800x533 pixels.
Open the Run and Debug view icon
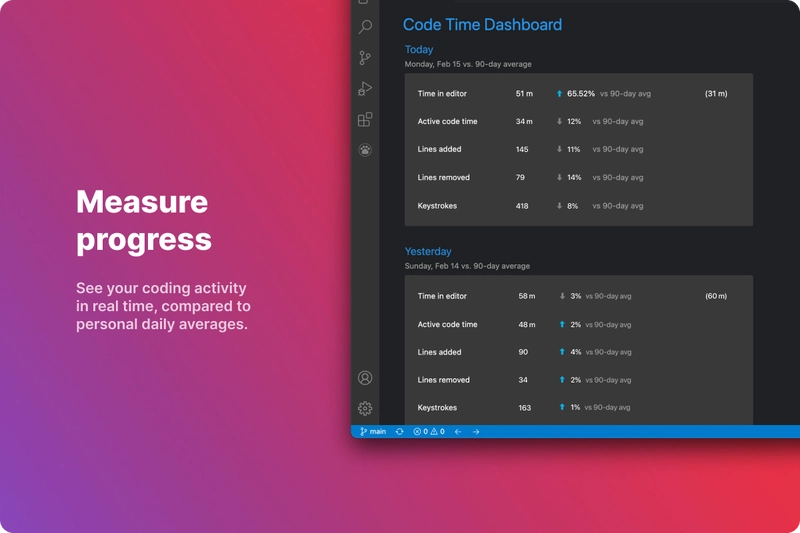[365, 89]
